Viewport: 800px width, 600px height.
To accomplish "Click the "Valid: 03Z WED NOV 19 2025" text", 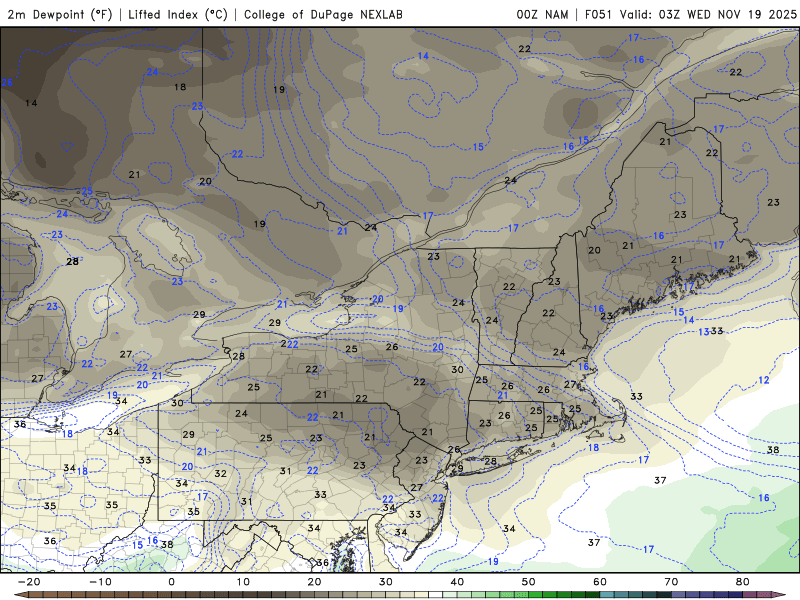I will (x=708, y=14).
